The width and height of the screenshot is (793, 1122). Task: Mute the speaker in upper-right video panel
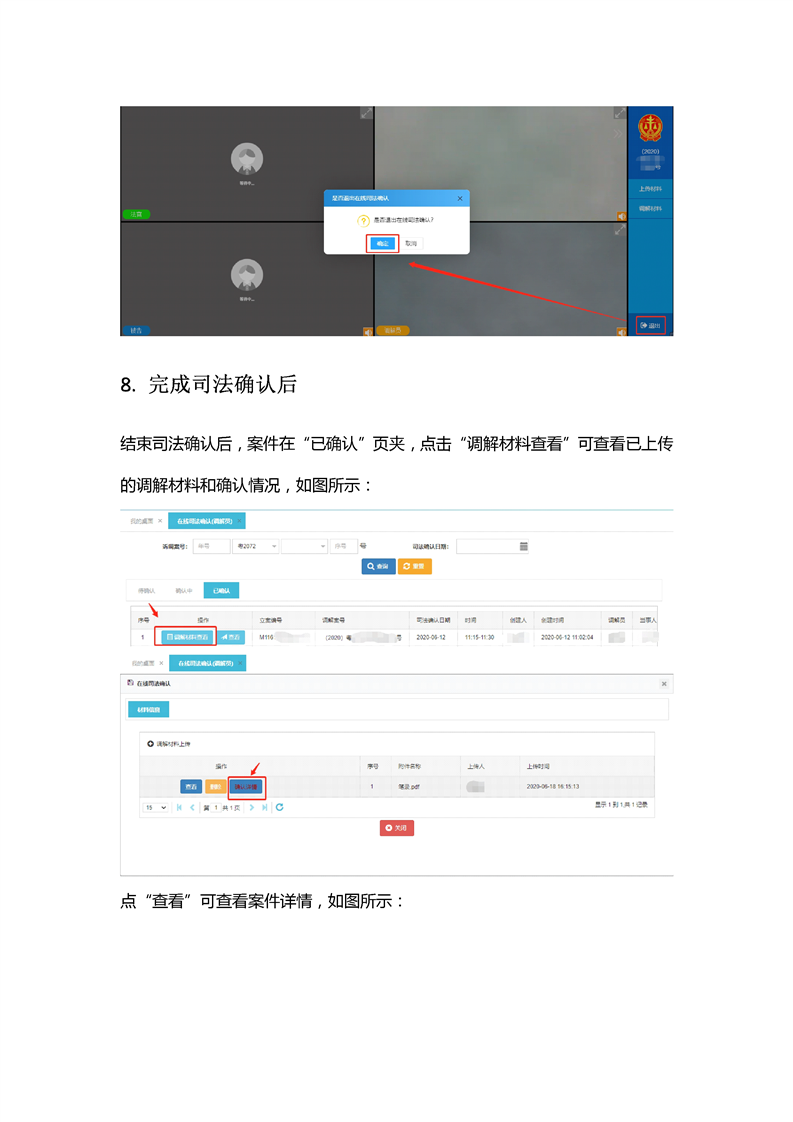pos(621,216)
